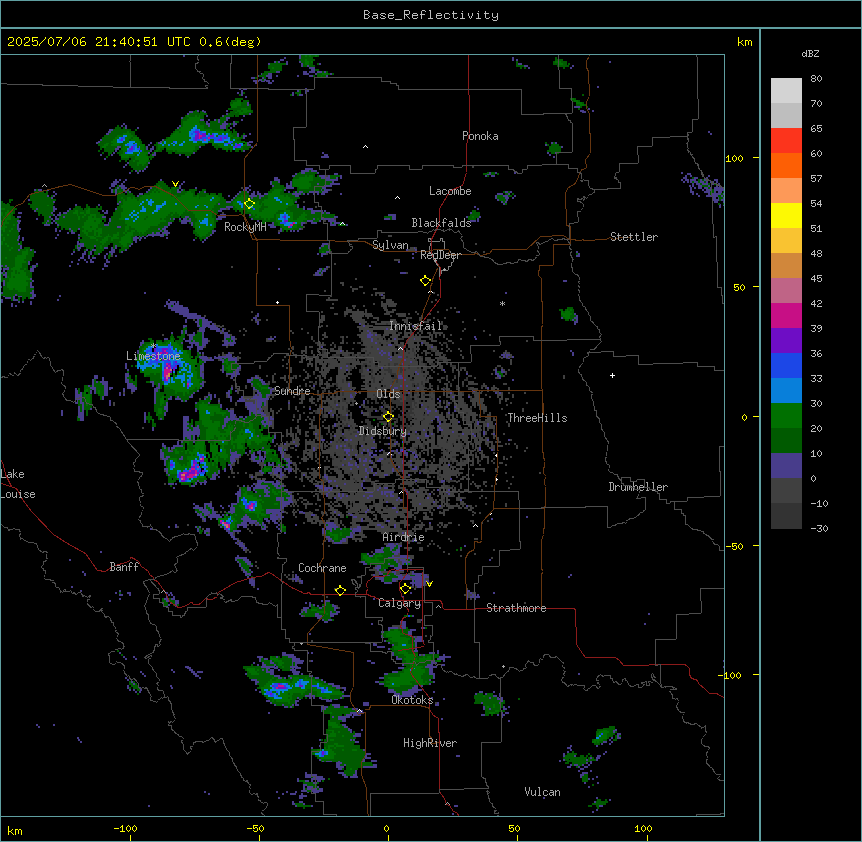The height and width of the screenshot is (842, 862).
Task: Click the Ponoka city label
Action: (x=480, y=136)
